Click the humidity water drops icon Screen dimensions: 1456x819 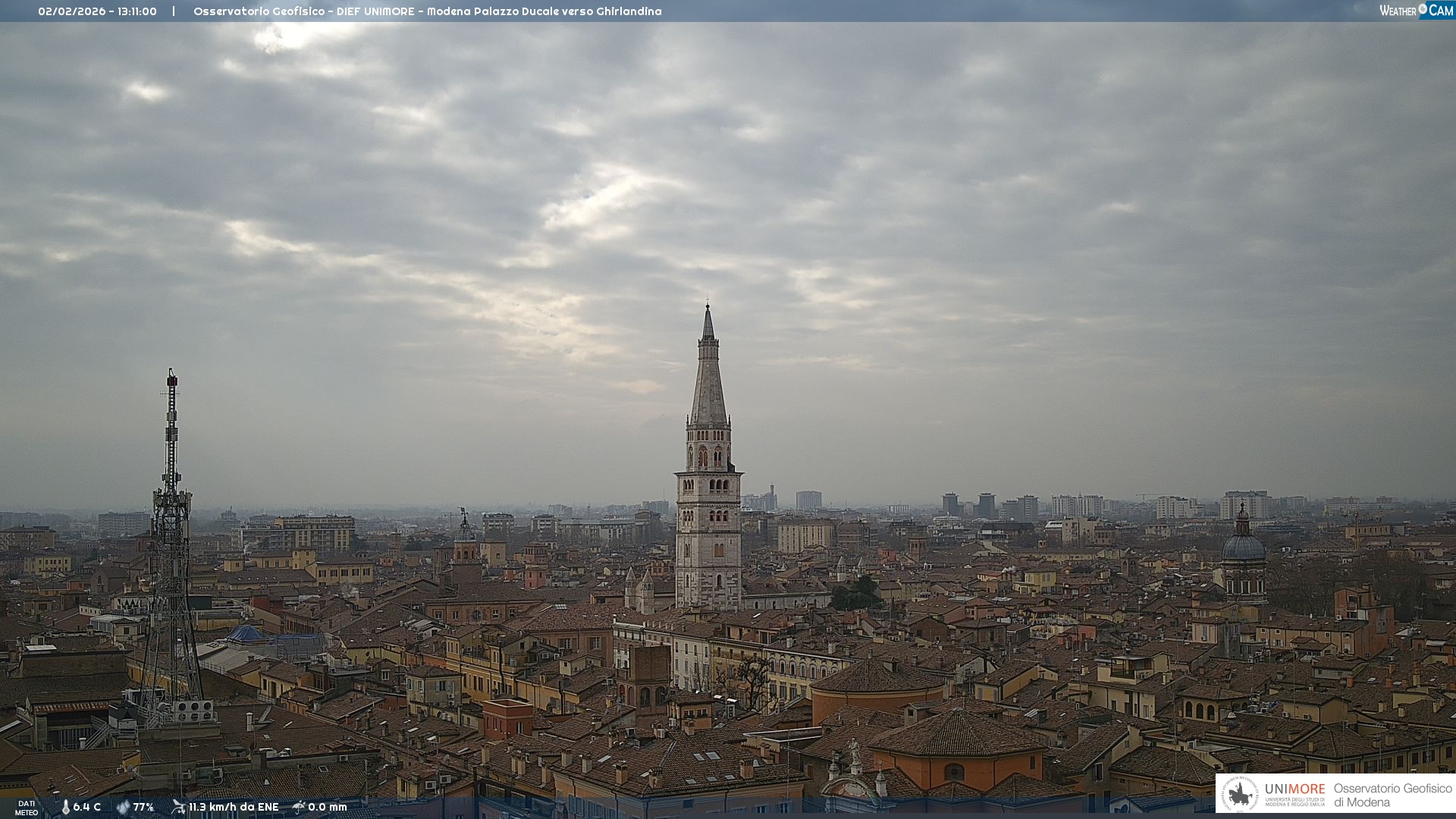click(x=123, y=808)
